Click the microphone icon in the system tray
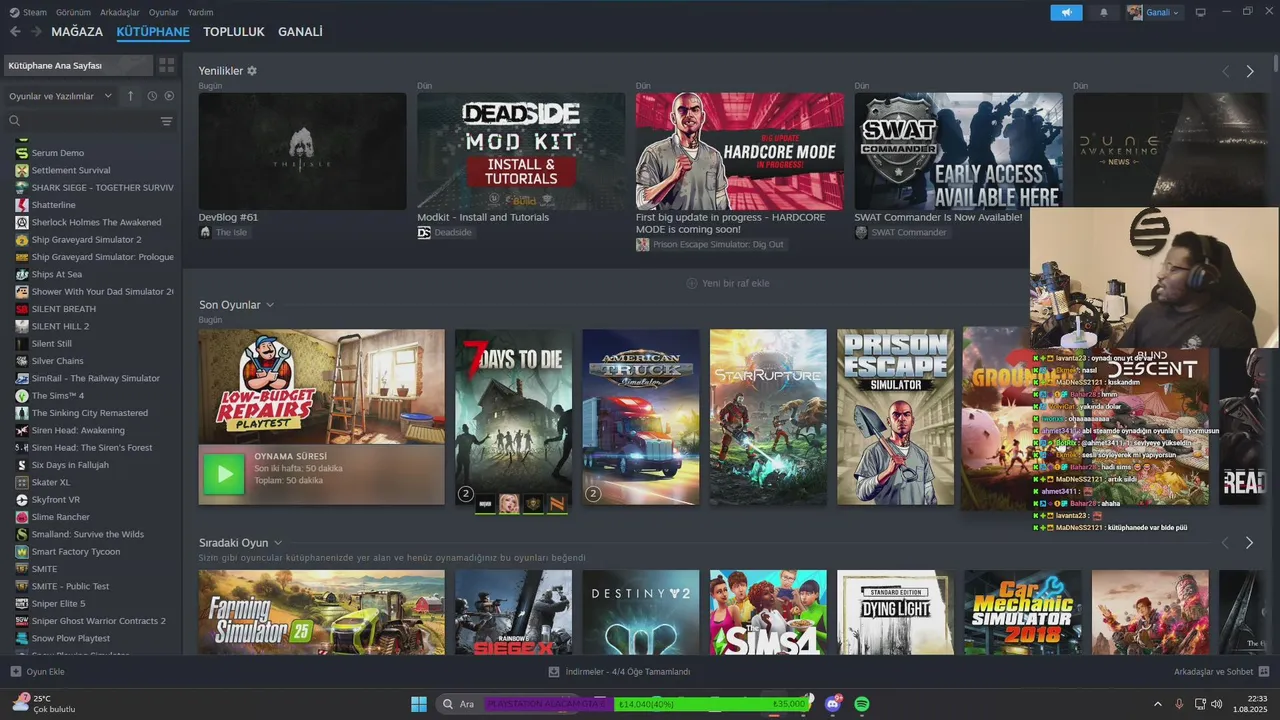1280x720 pixels. 1179,704
